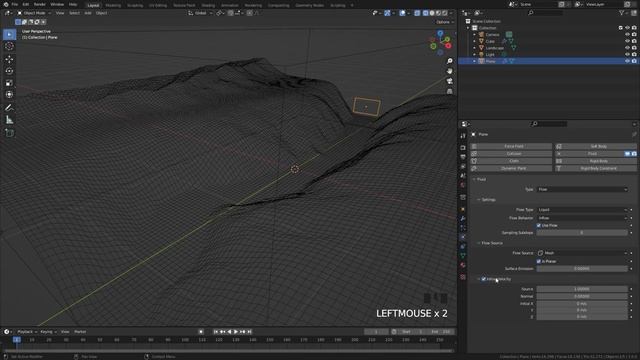This screenshot has width=640, height=360.
Task: Open the World properties tab
Action: [x=463, y=185]
